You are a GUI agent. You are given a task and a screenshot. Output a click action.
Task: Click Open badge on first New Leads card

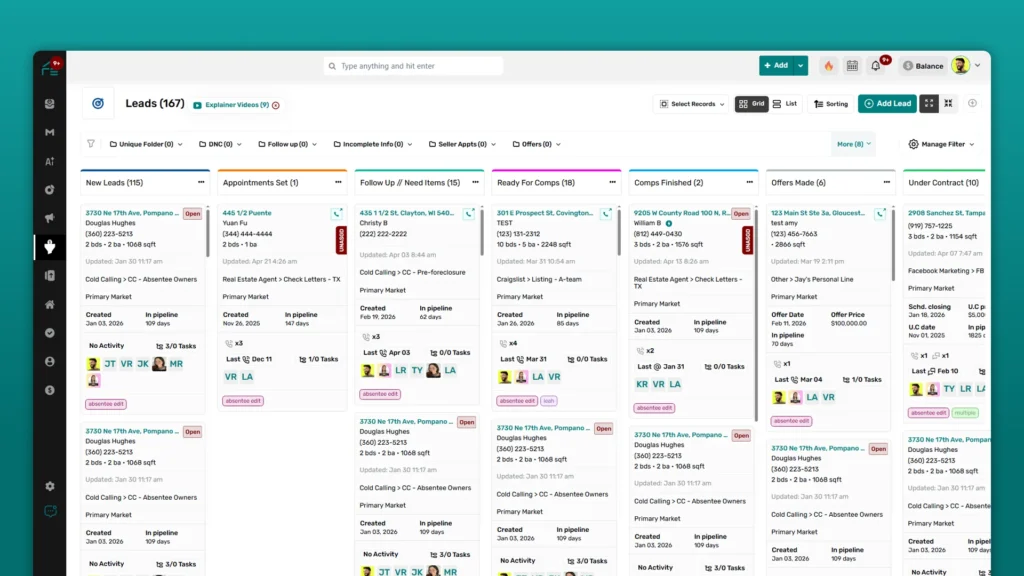point(193,214)
